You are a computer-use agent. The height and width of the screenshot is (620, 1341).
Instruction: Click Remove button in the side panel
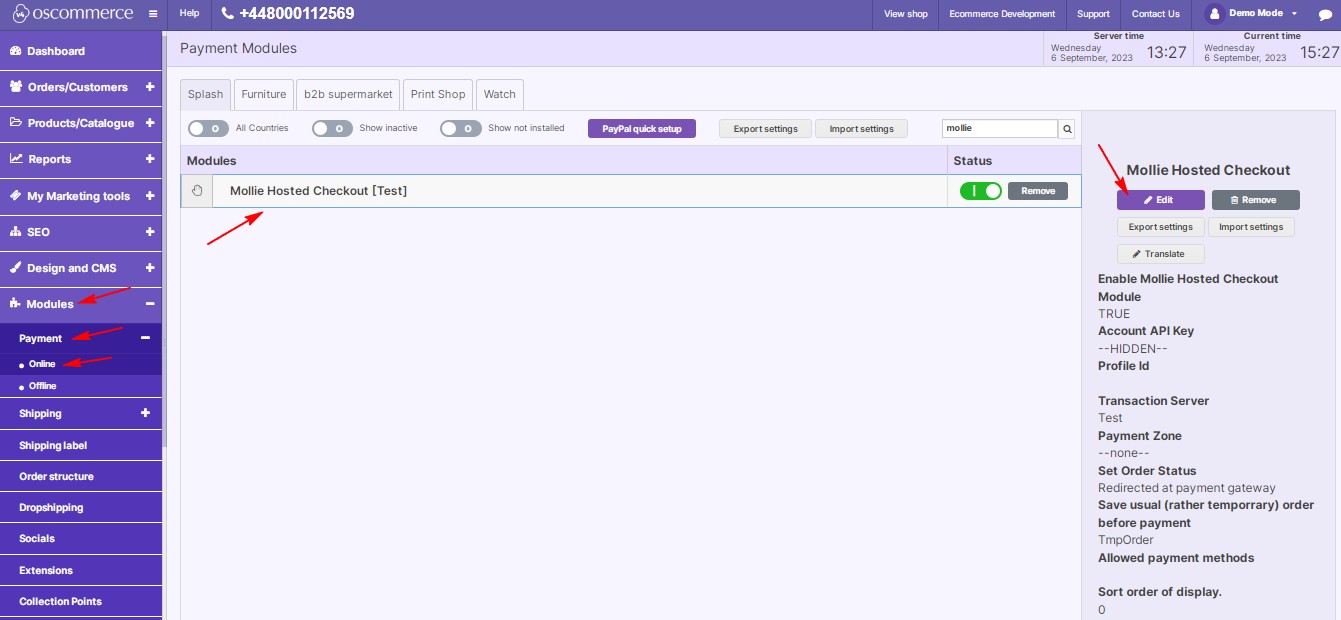click(1256, 200)
